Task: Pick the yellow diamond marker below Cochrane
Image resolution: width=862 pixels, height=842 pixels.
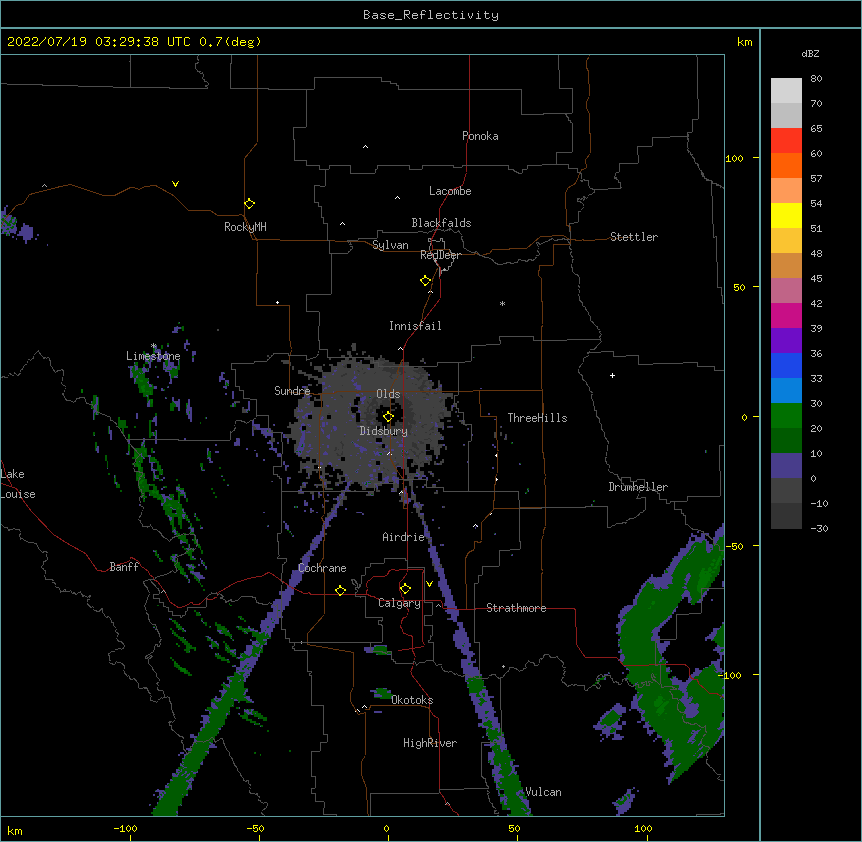Action: [340, 590]
